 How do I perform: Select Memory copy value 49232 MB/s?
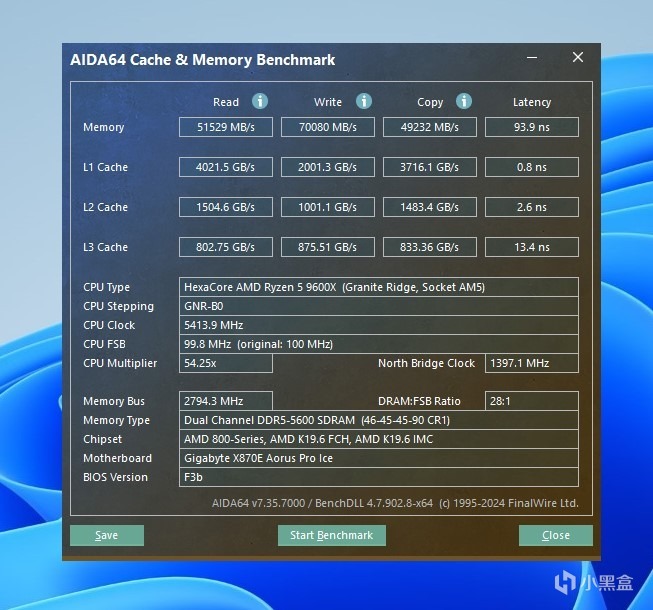(430, 127)
